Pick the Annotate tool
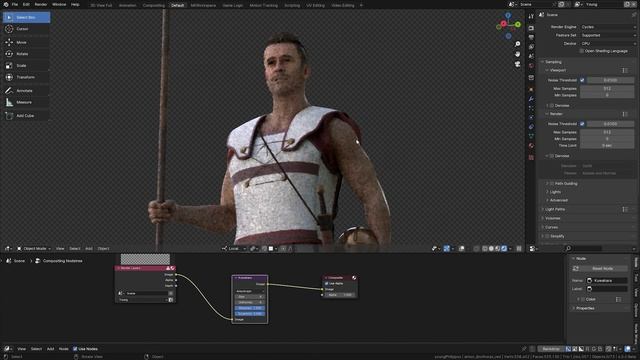The height and width of the screenshot is (360, 640). (x=27, y=91)
